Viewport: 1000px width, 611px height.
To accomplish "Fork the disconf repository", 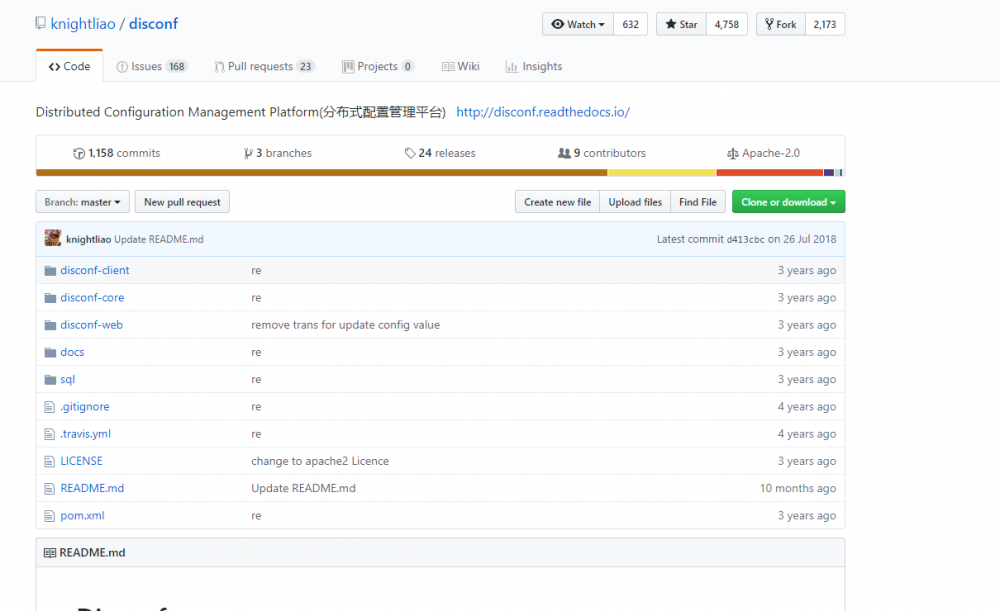I will pos(781,24).
